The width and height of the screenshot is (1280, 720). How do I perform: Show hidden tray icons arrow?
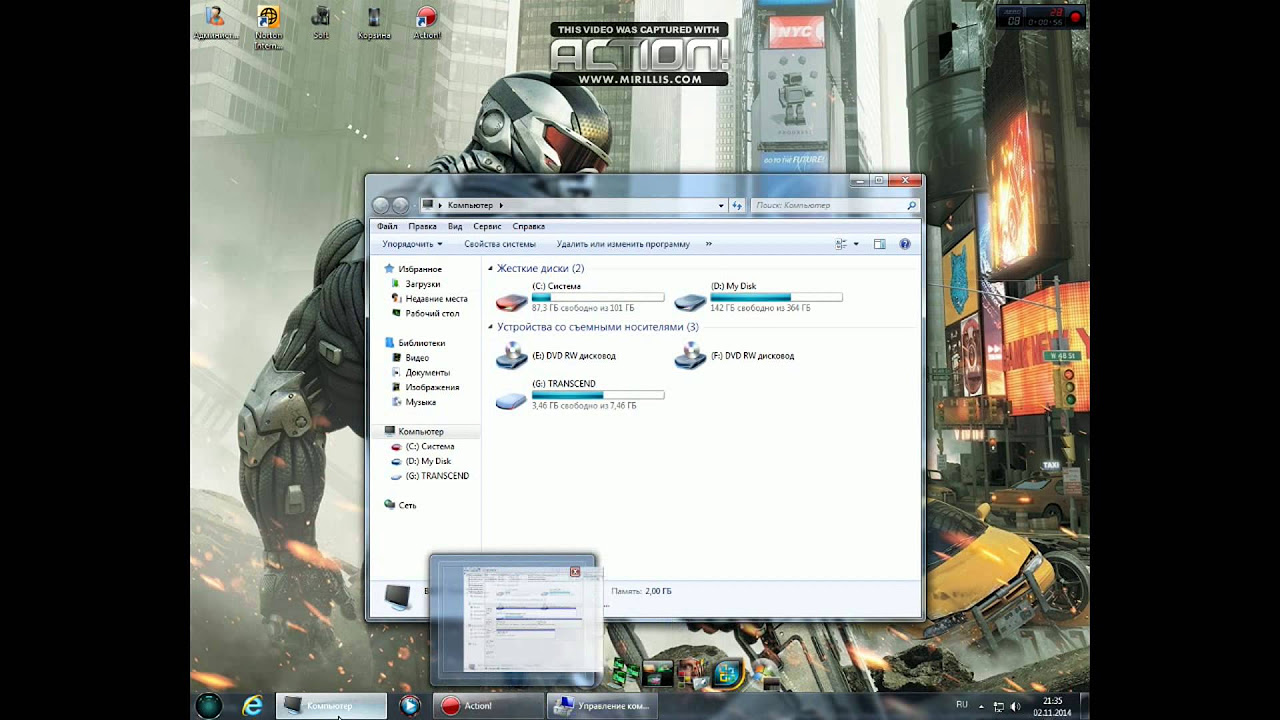point(981,706)
